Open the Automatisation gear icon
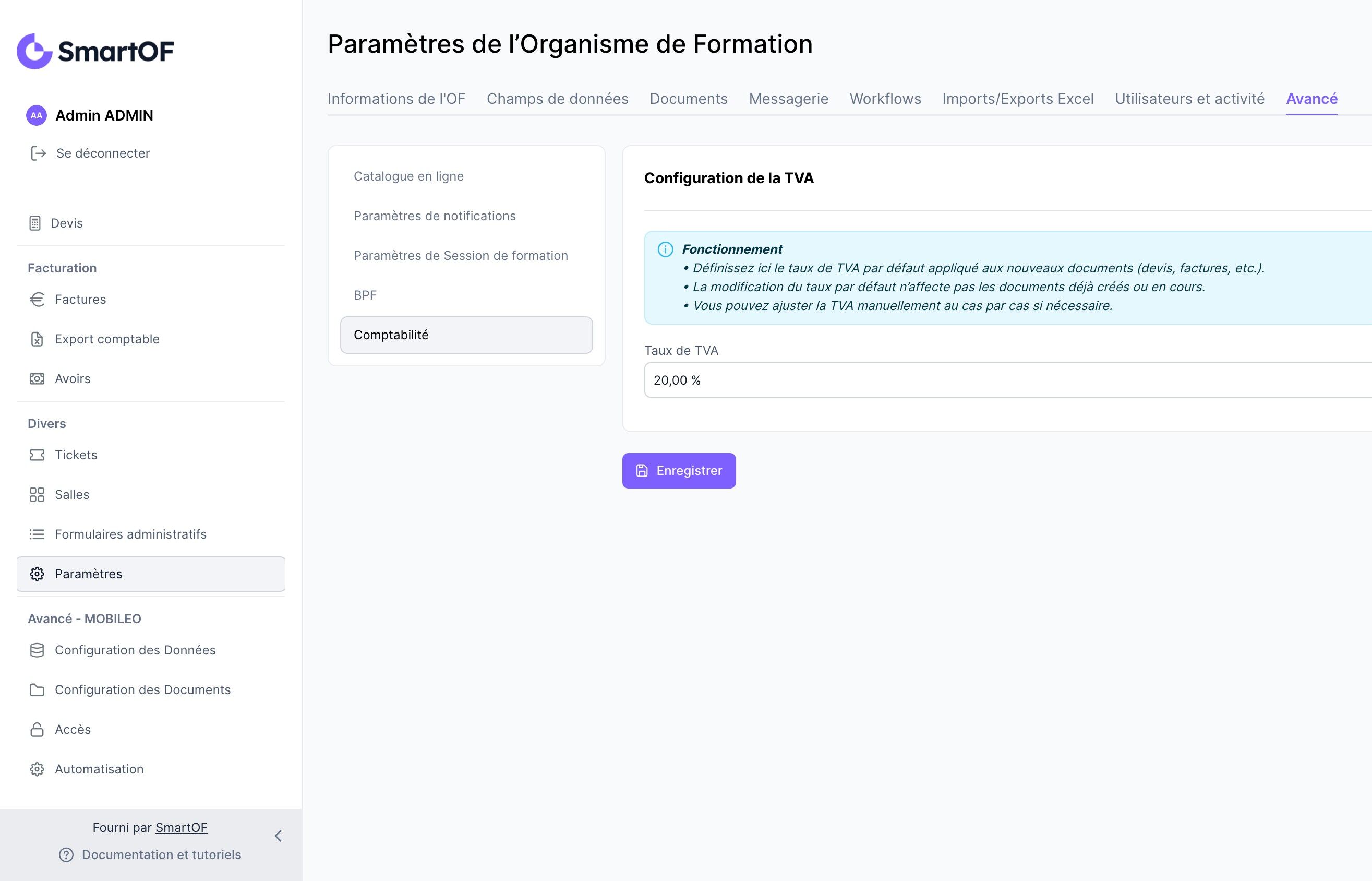 tap(37, 769)
